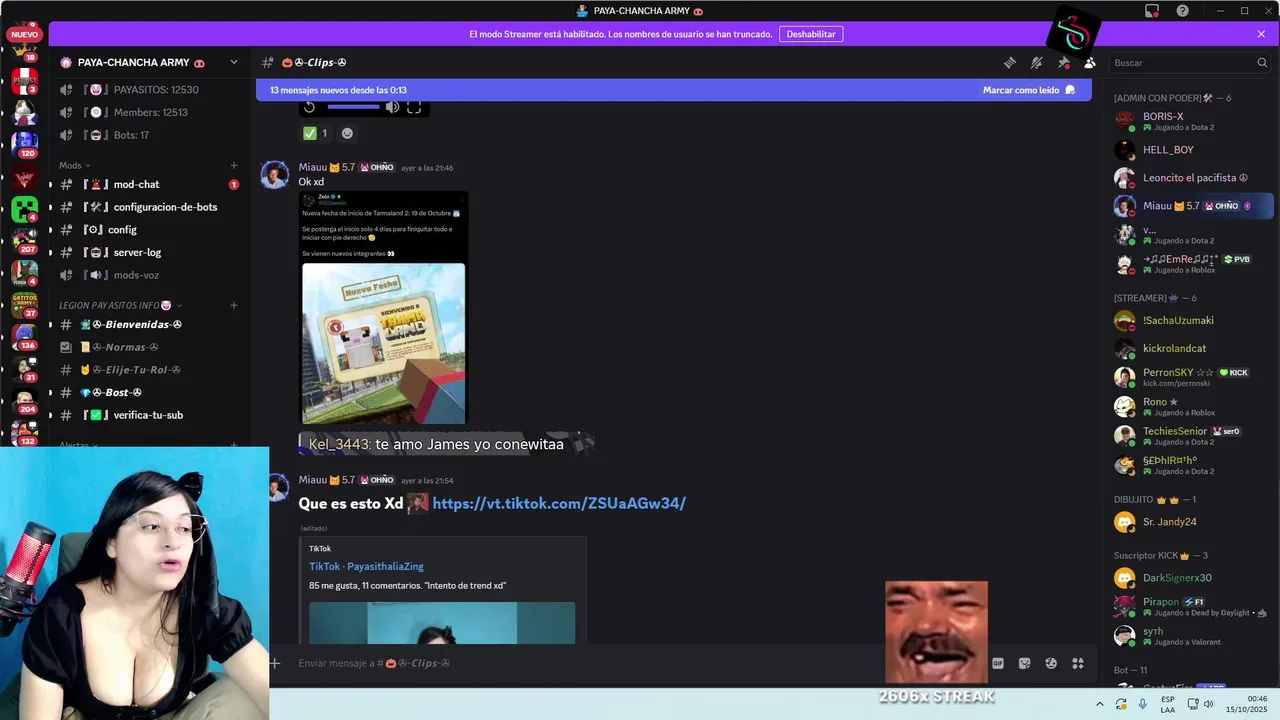Open PAYA-CHANCHA ARMY server dropdown
Image resolution: width=1280 pixels, height=720 pixels.
point(234,62)
